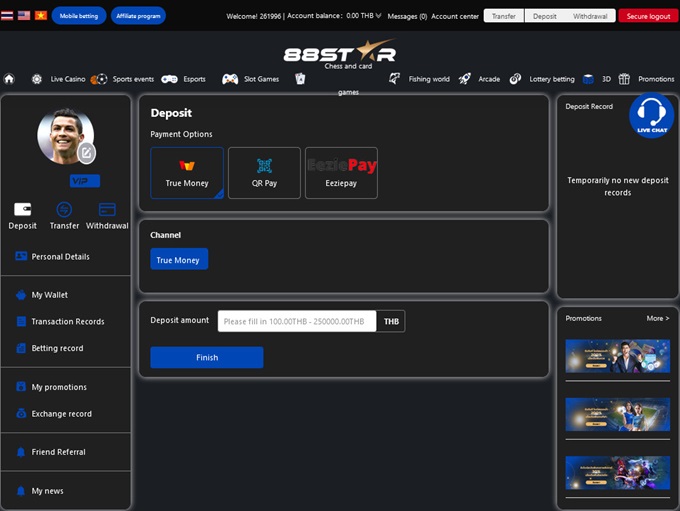Expand the account balance dropdown arrow

point(378,16)
